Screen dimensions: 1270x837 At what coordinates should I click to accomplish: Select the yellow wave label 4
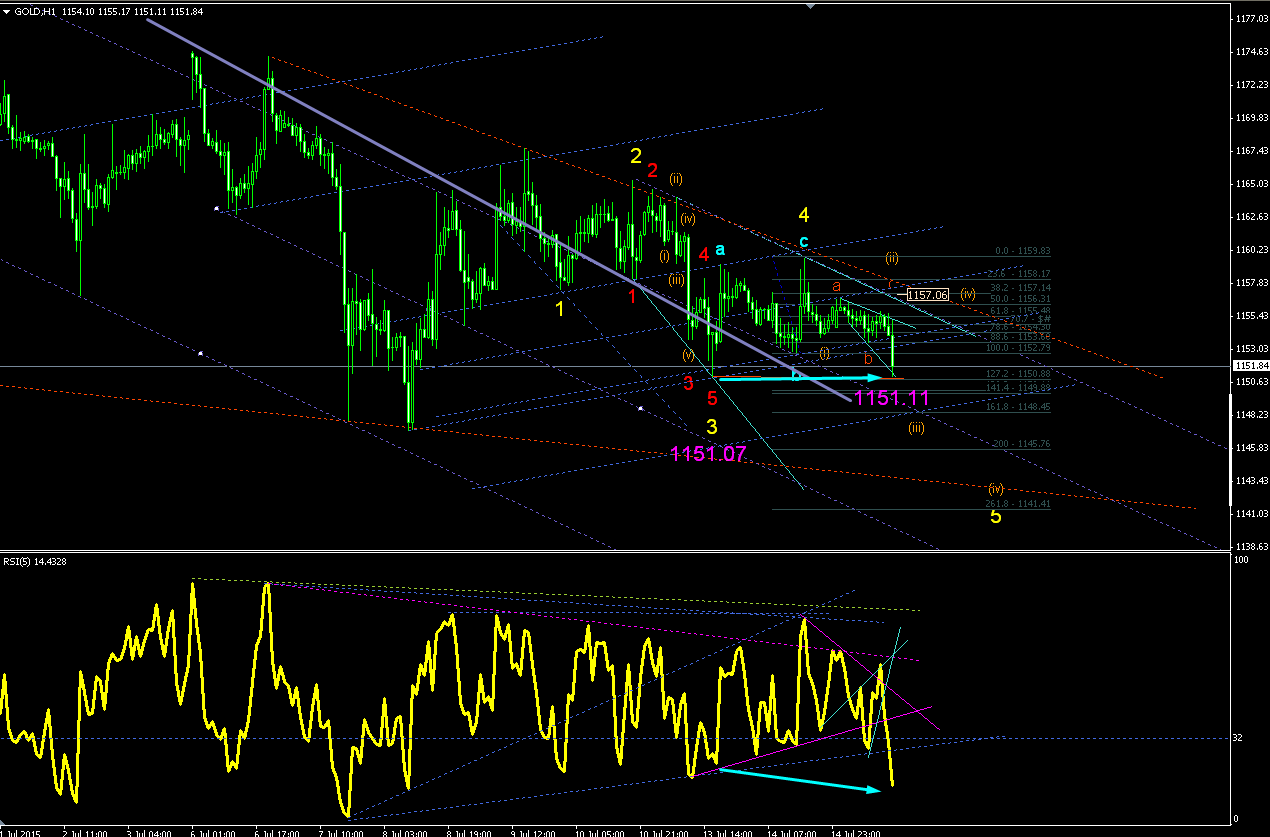tap(803, 215)
